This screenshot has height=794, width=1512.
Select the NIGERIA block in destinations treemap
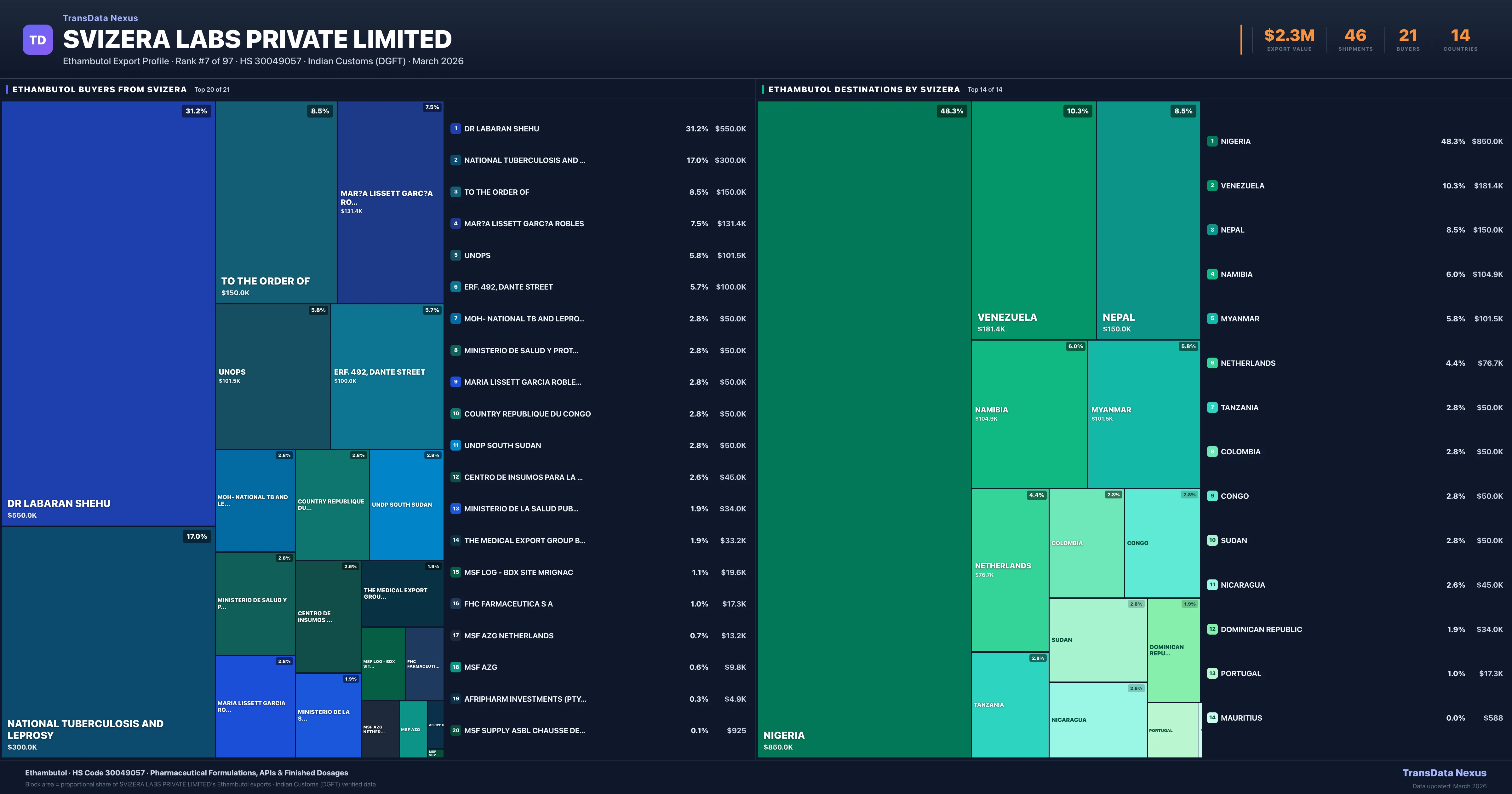[x=863, y=429]
